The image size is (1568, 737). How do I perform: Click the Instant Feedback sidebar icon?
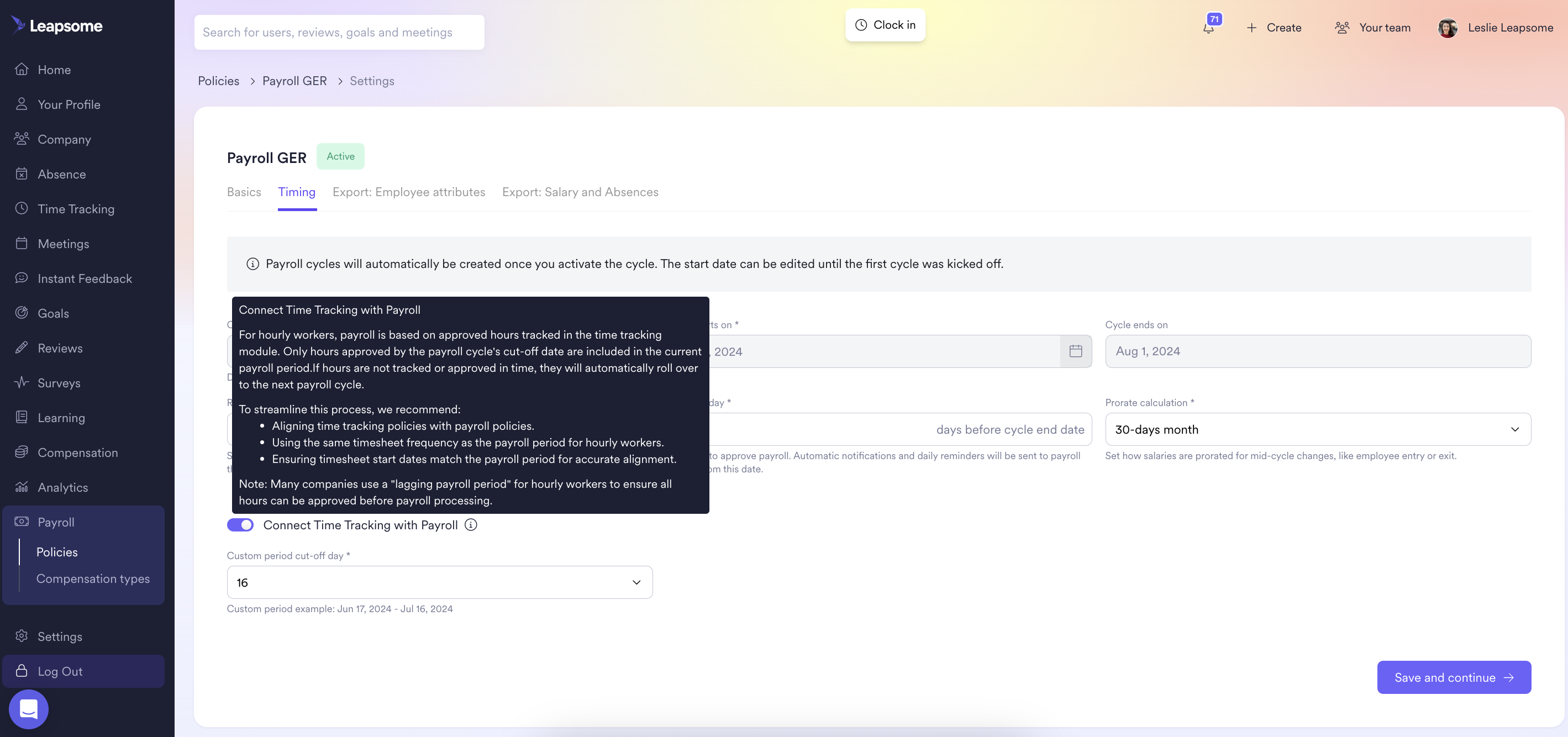coord(22,278)
